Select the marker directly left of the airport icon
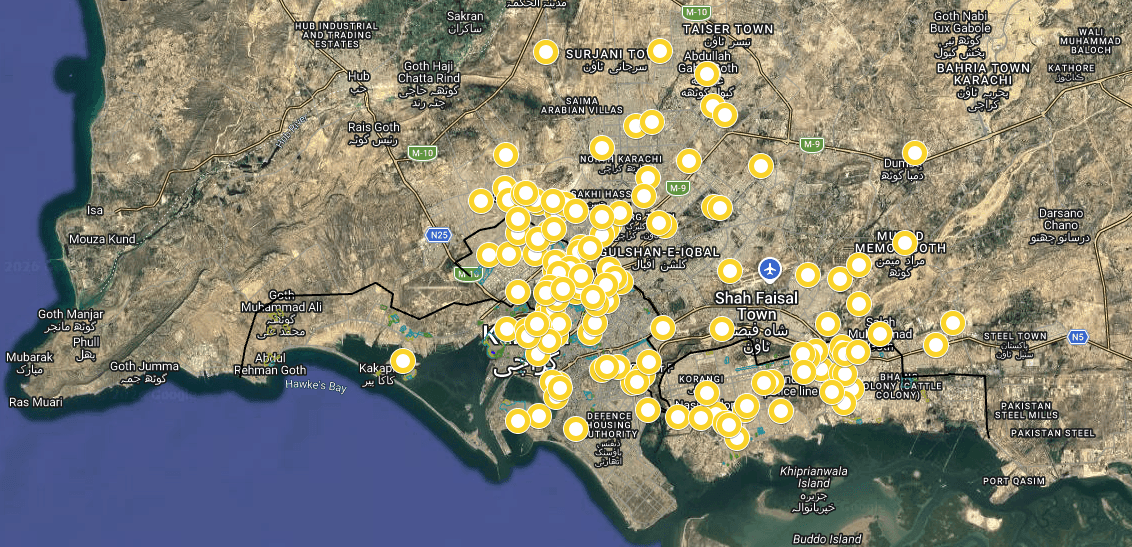 [x=730, y=271]
